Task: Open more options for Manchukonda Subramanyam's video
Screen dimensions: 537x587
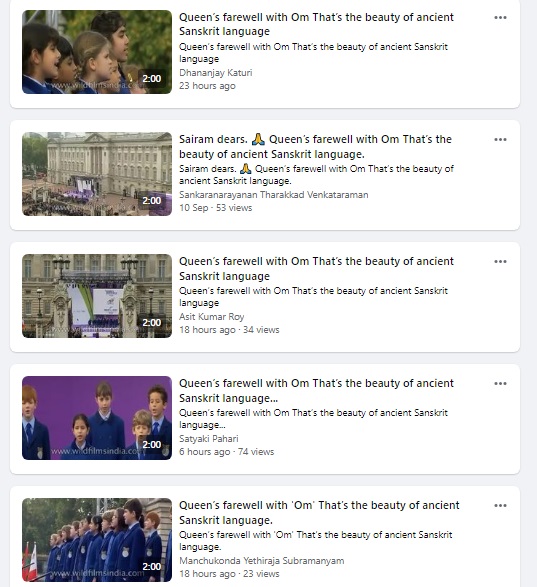Action: tap(500, 506)
